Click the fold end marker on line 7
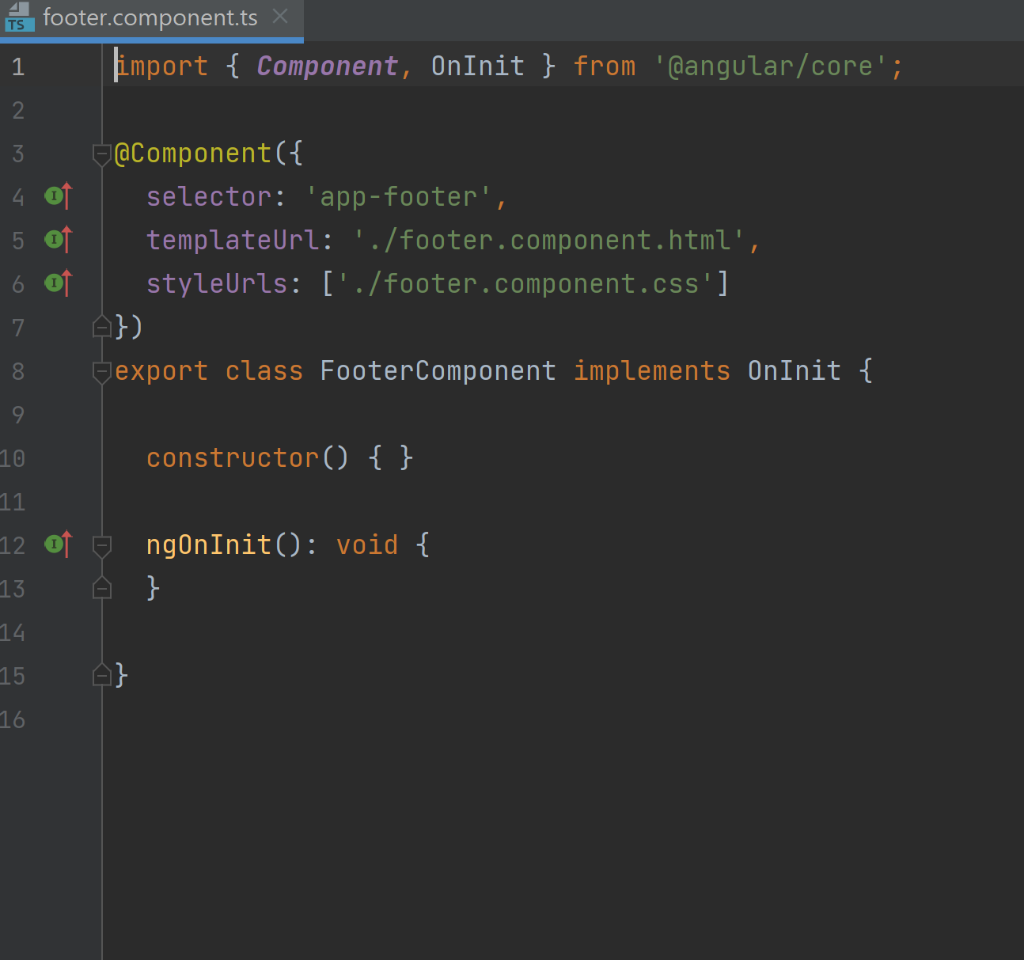Viewport: 1024px width, 960px height. [101, 327]
